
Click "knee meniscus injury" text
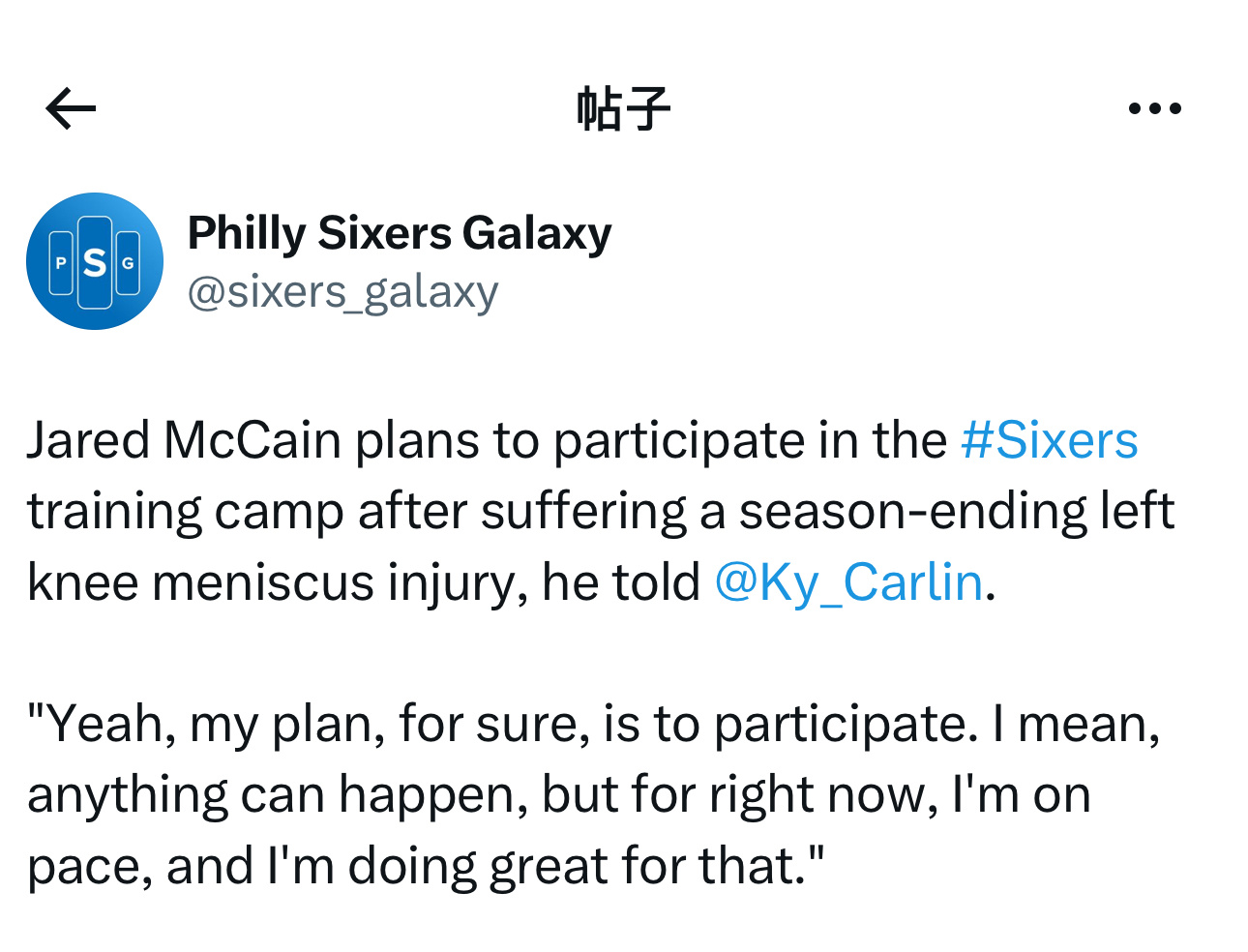click(270, 582)
